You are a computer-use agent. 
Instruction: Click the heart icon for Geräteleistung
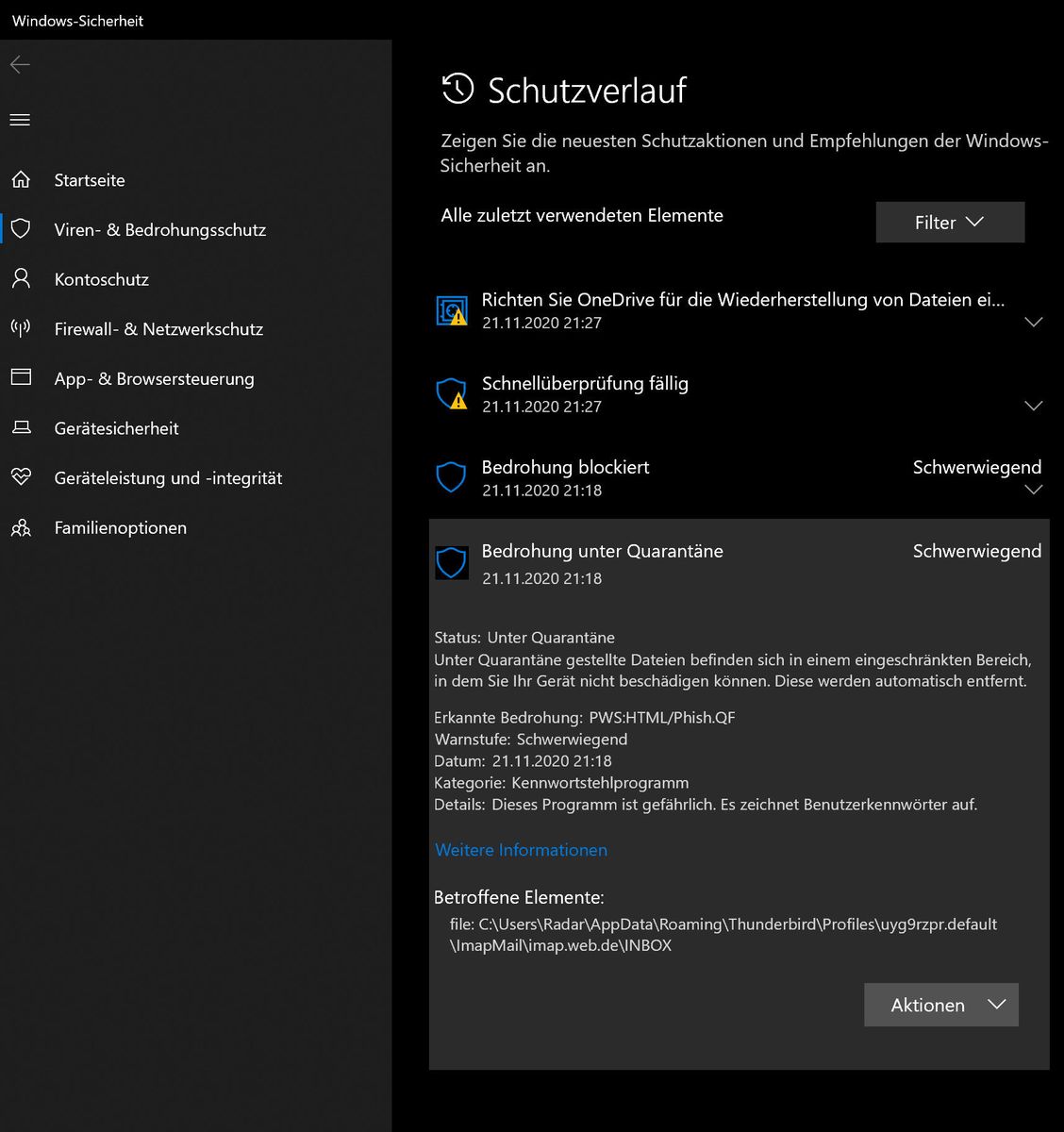(x=21, y=477)
